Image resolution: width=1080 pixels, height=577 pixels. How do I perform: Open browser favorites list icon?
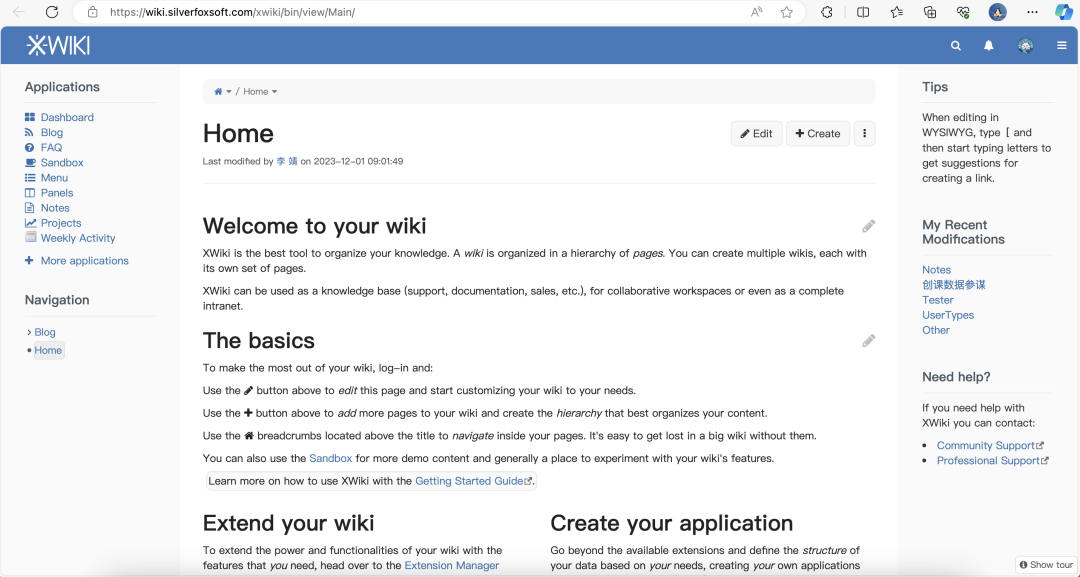pyautogui.click(x=896, y=12)
